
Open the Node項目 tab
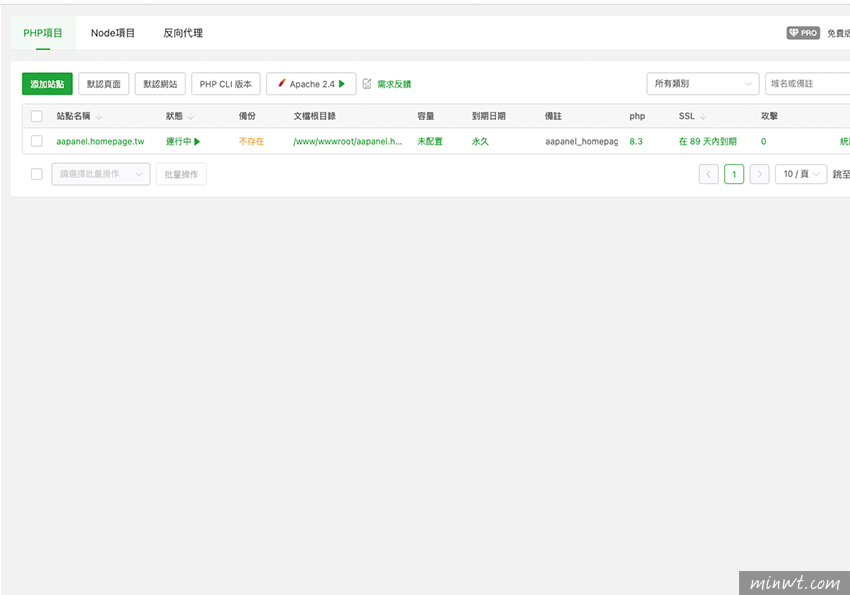(x=113, y=33)
